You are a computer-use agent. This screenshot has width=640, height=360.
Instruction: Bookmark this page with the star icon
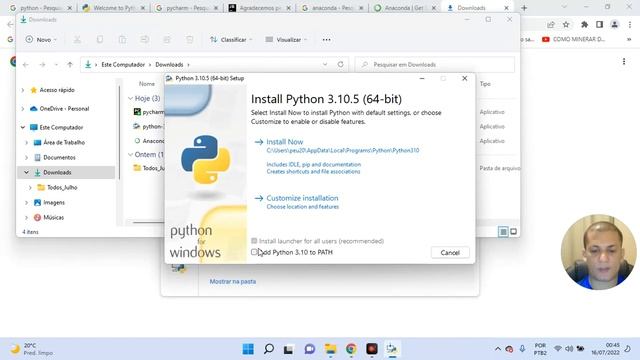566,25
